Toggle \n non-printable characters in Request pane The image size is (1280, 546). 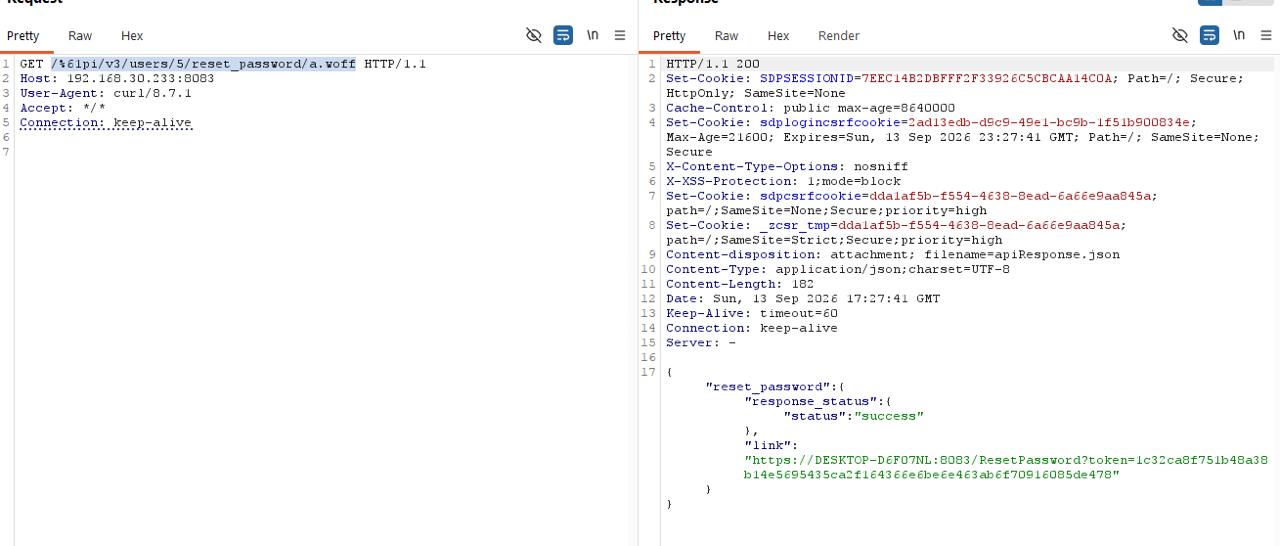click(593, 35)
